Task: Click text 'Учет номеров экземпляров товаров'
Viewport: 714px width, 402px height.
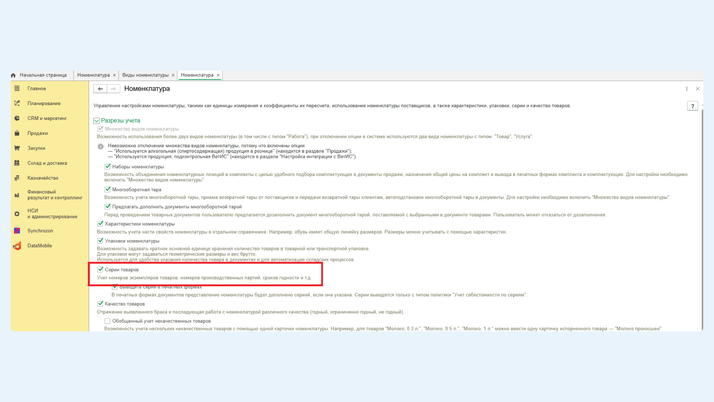Action: [204, 278]
